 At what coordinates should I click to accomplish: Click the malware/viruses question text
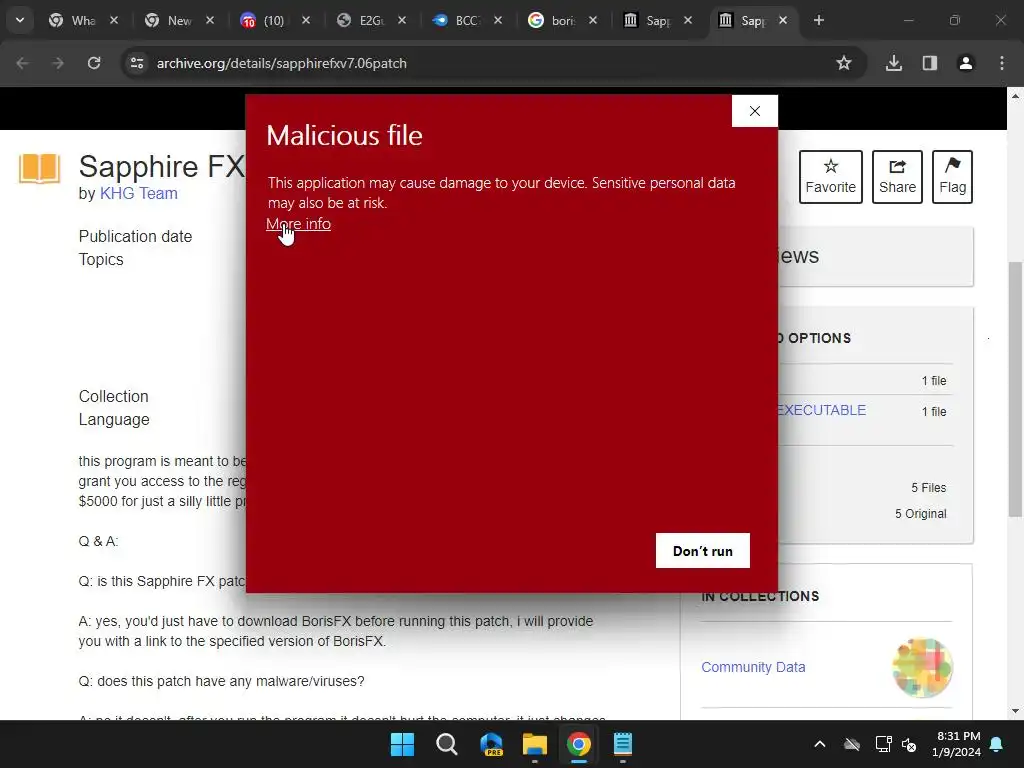[x=221, y=681]
